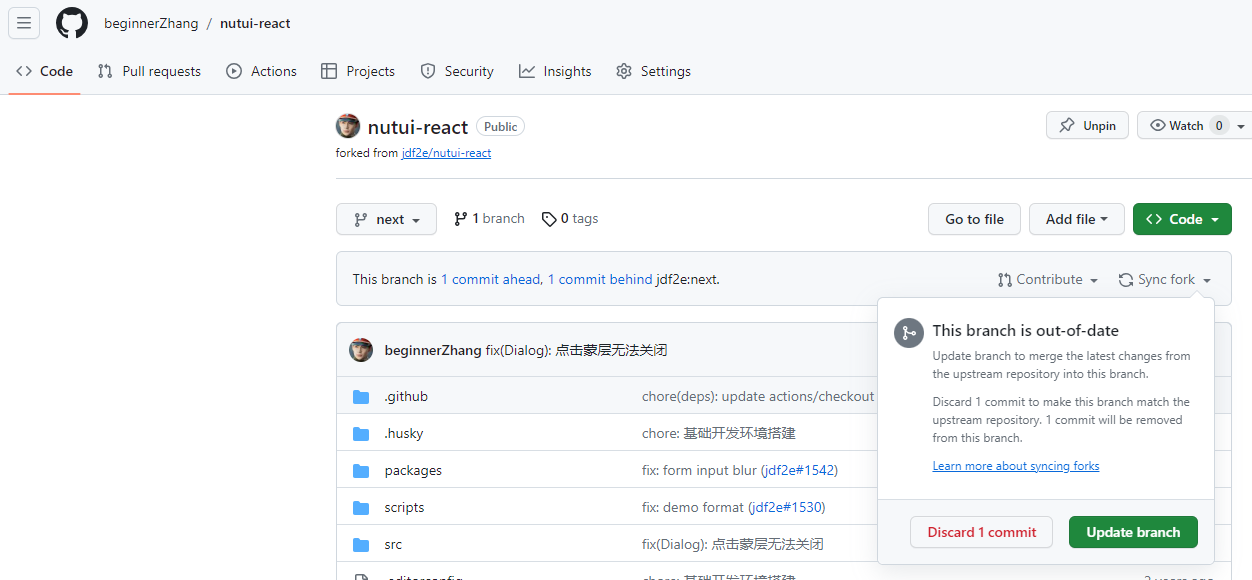Open the .github folder name
Screen dimensions: 1252x580
(406, 397)
